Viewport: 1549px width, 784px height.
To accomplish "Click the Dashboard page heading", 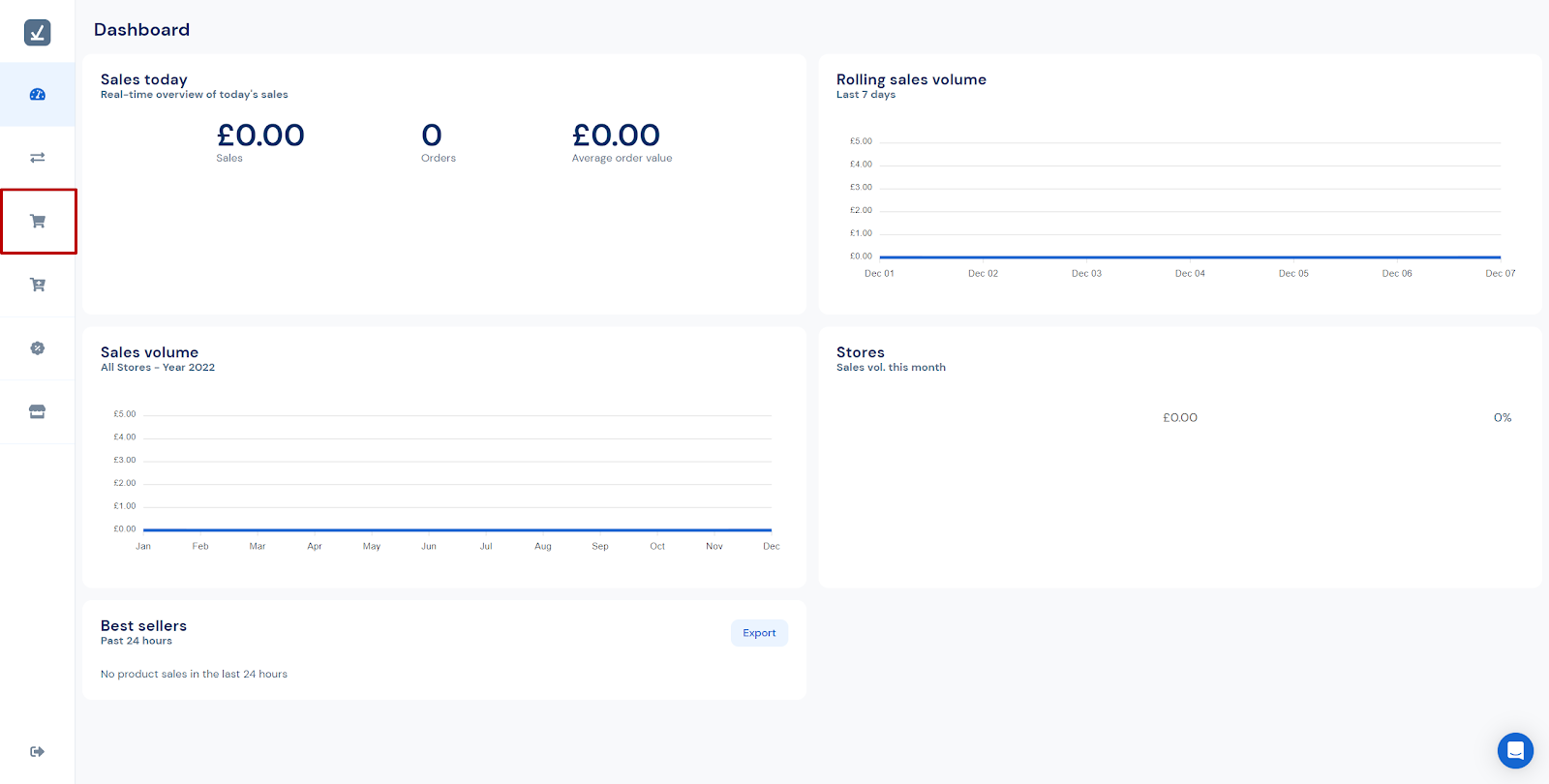I will pyautogui.click(x=141, y=30).
